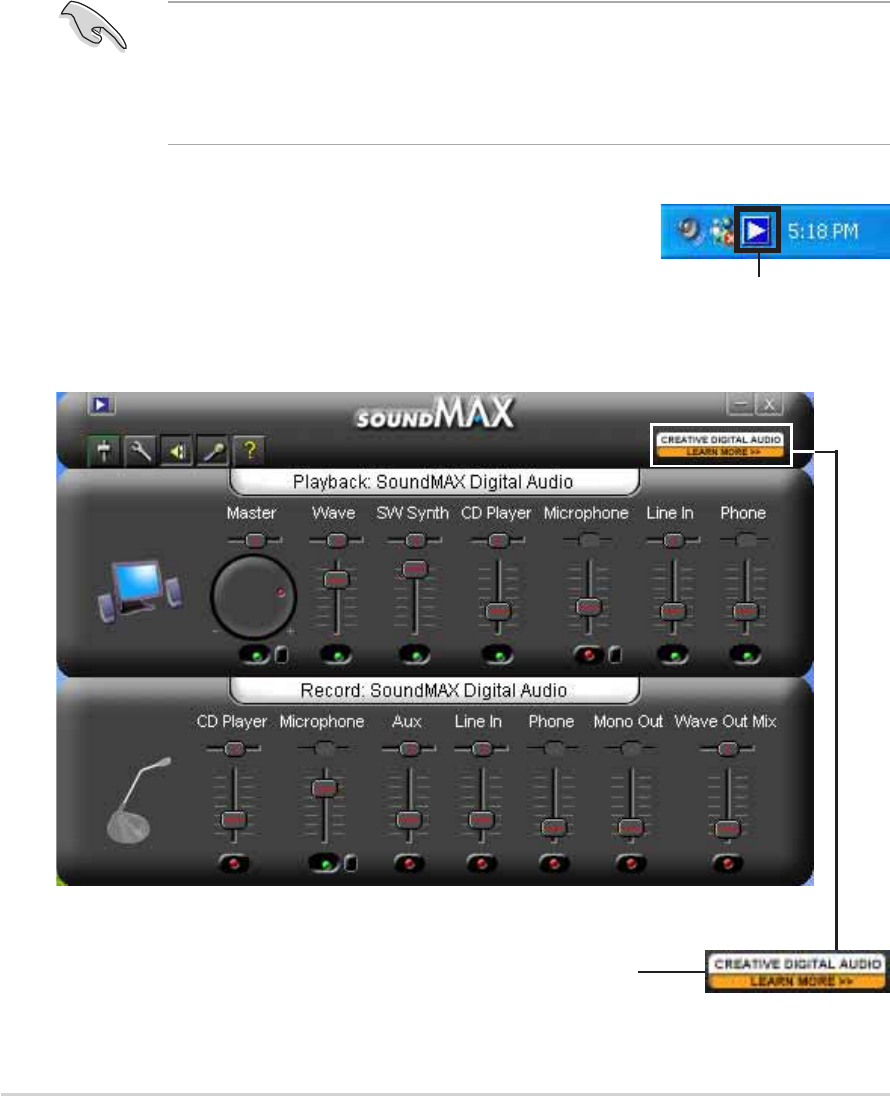Click the playback Phone volume fader

pos(745,611)
